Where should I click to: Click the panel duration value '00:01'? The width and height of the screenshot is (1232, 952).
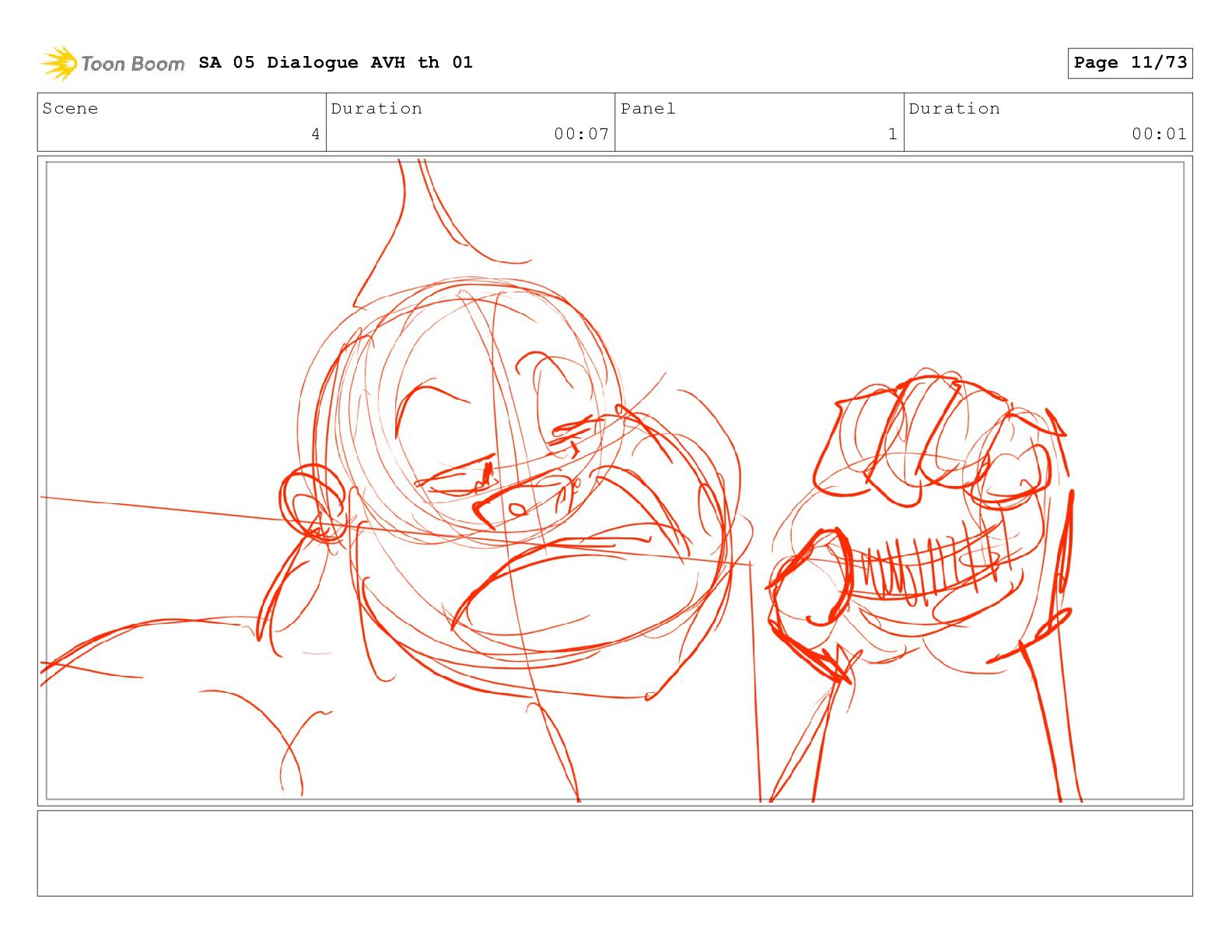(1159, 134)
